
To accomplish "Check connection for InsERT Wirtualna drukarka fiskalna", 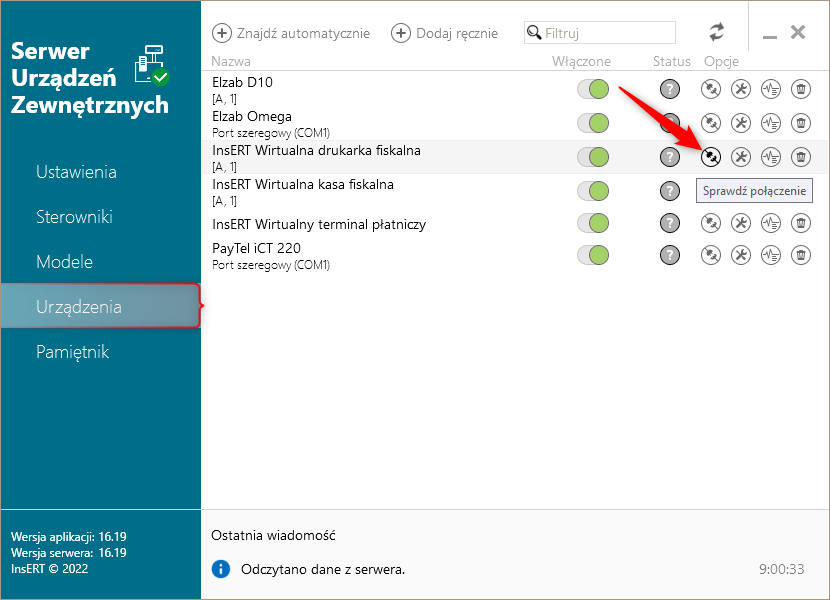I will (710, 157).
